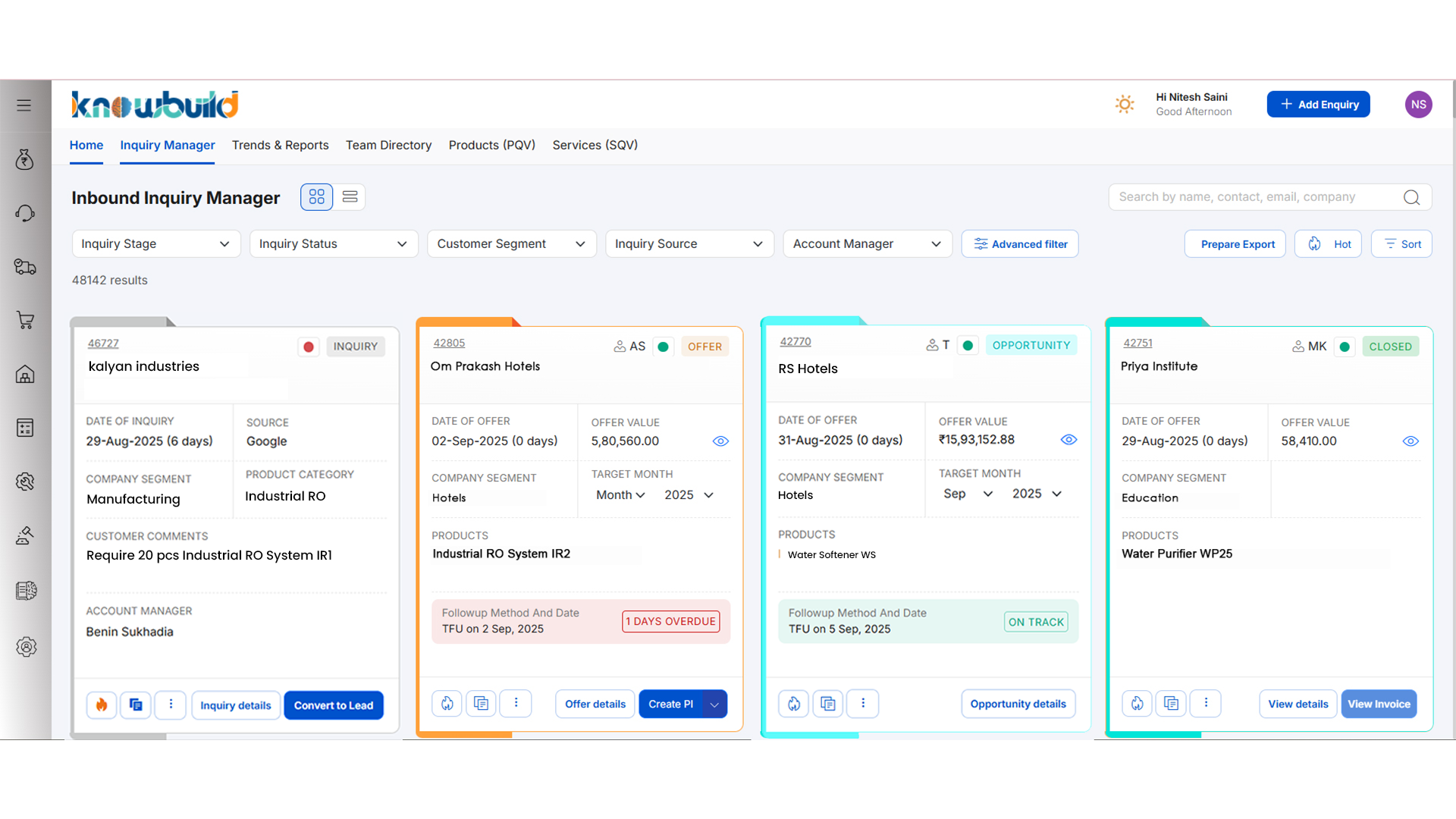
Task: Open Trends & Reports tab
Action: 280,145
